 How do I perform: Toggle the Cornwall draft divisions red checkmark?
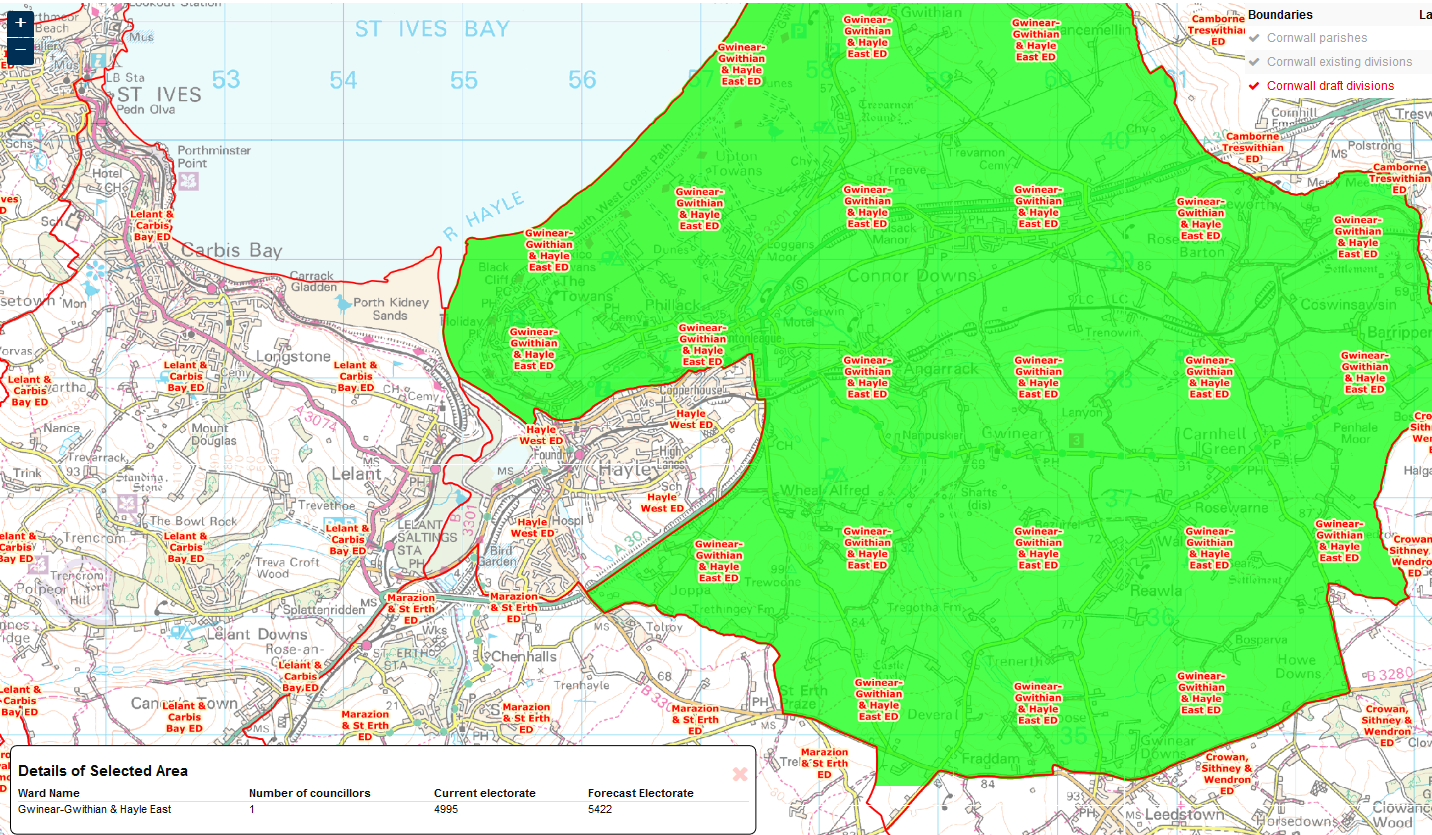coord(1254,86)
